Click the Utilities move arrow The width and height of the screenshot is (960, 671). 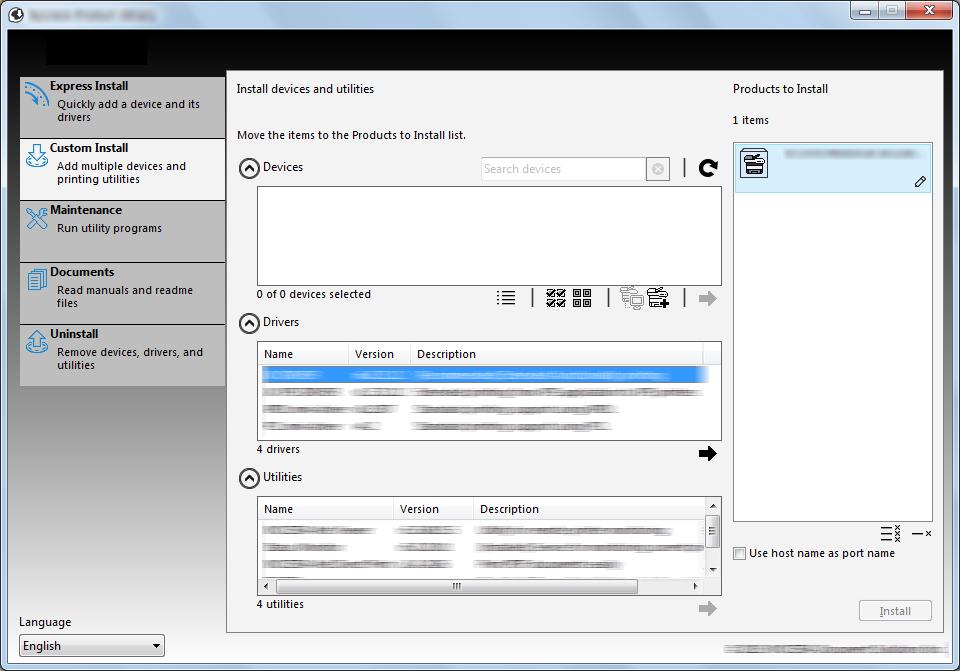[x=707, y=609]
